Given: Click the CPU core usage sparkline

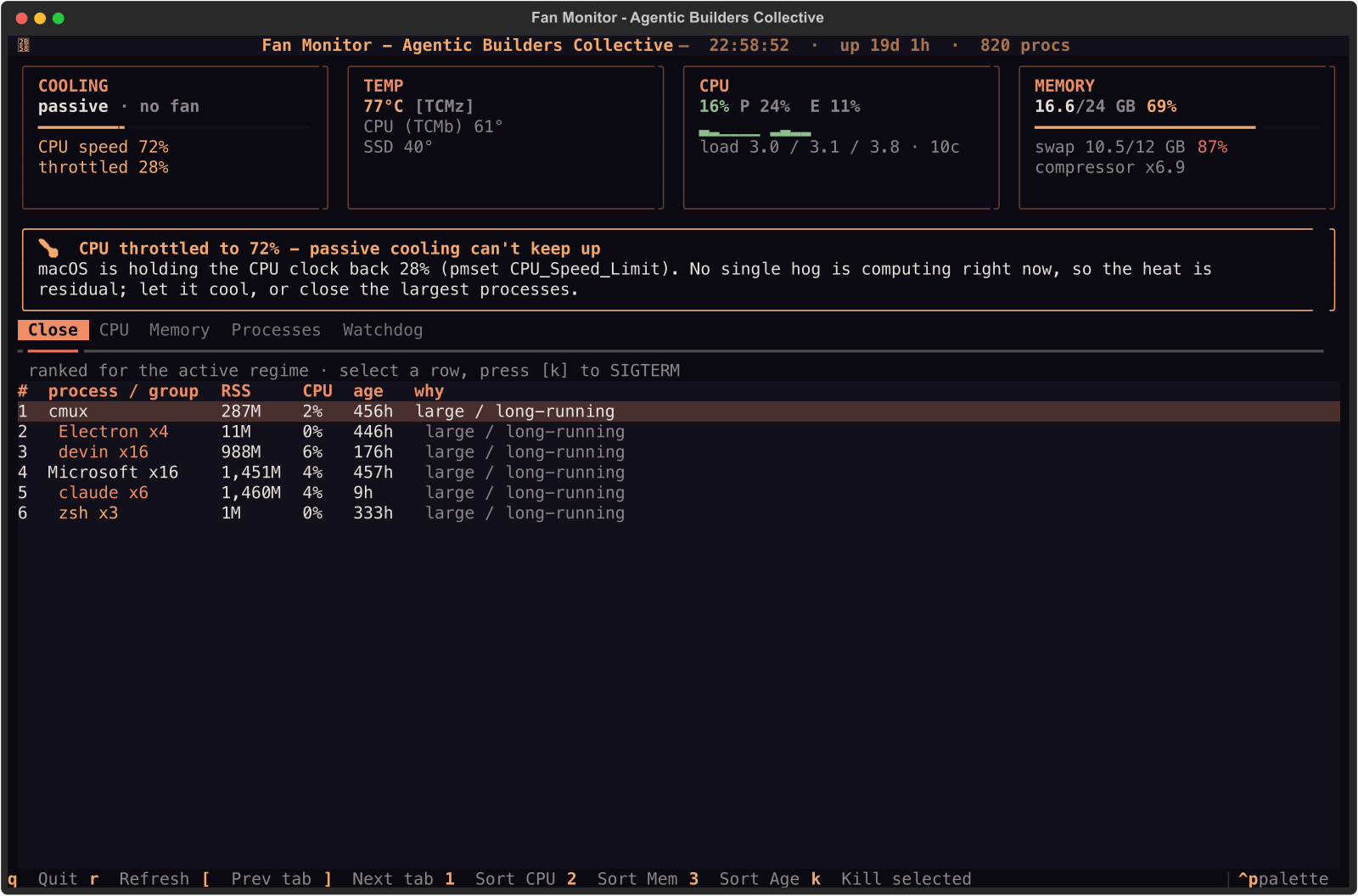Looking at the screenshot, I should [x=755, y=133].
